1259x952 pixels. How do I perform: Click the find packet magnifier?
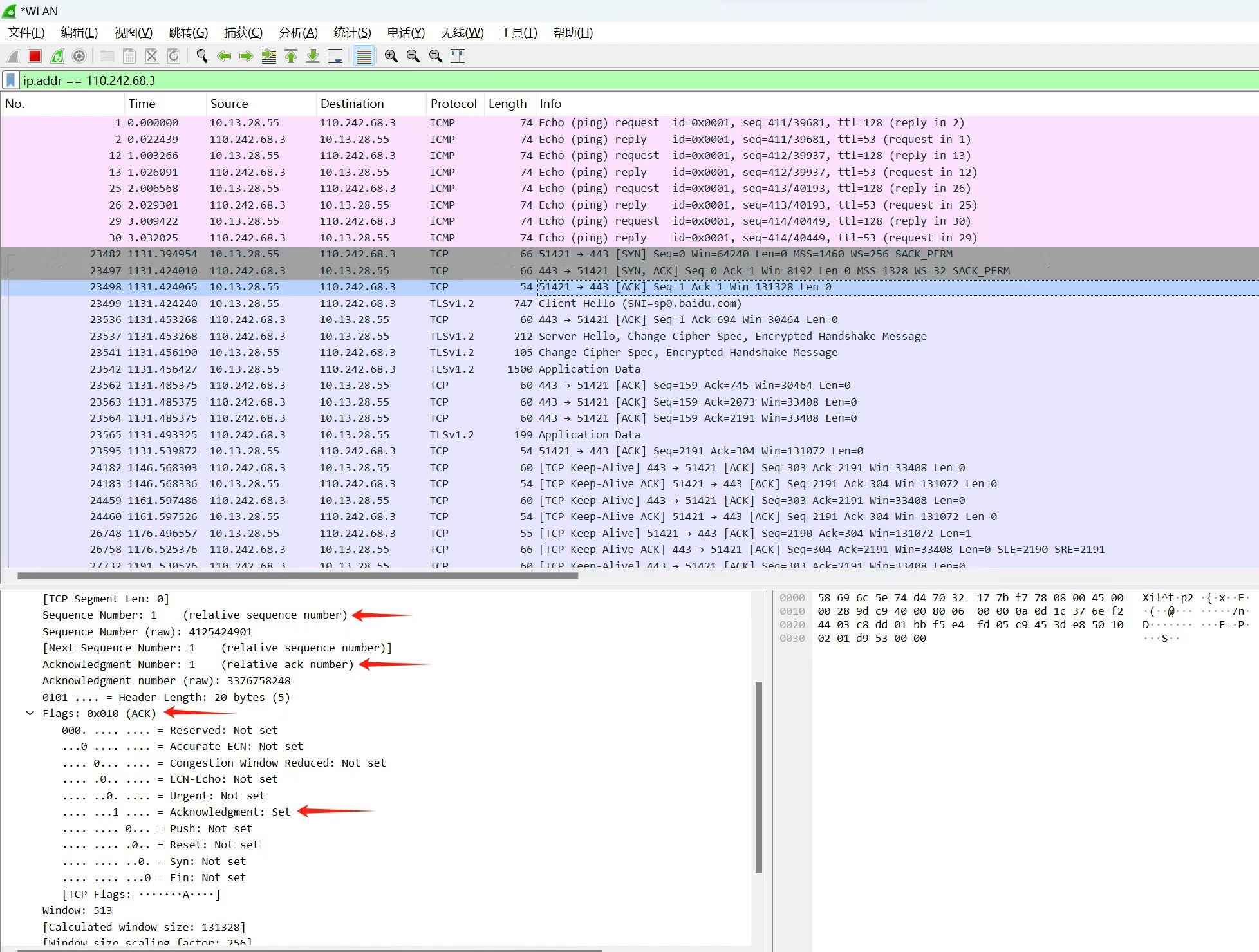click(x=202, y=57)
